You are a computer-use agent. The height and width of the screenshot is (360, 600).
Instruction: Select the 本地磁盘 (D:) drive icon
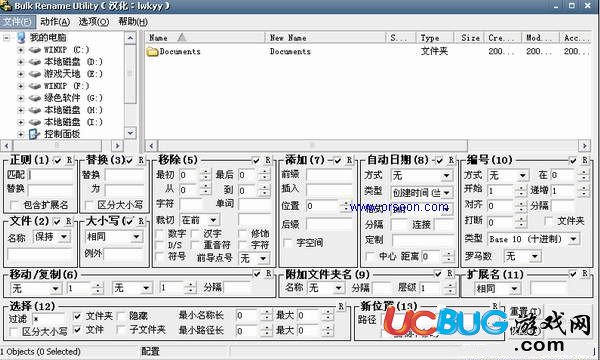(35, 62)
